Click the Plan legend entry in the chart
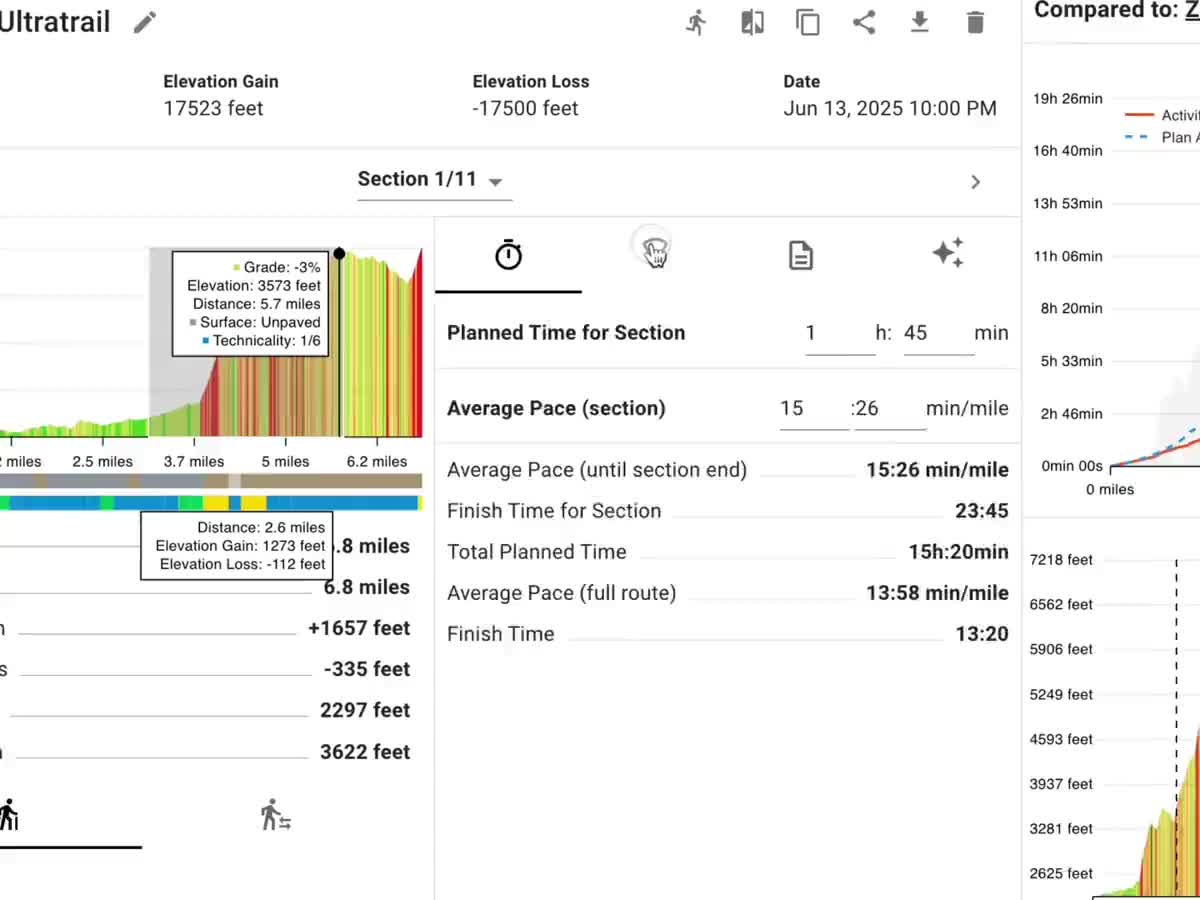The image size is (1200, 900). [1165, 137]
